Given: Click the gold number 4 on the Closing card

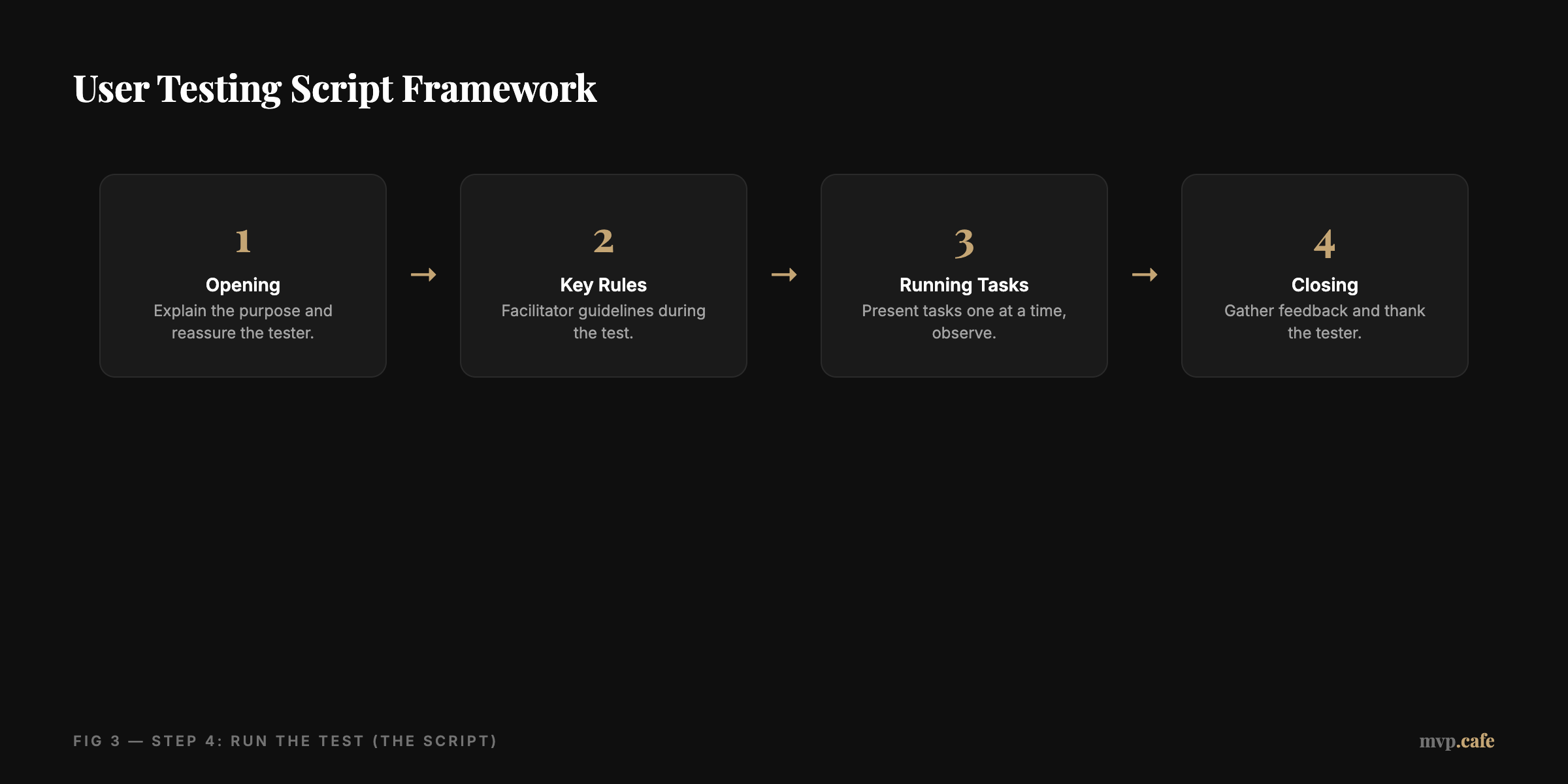Looking at the screenshot, I should pos(1324,242).
